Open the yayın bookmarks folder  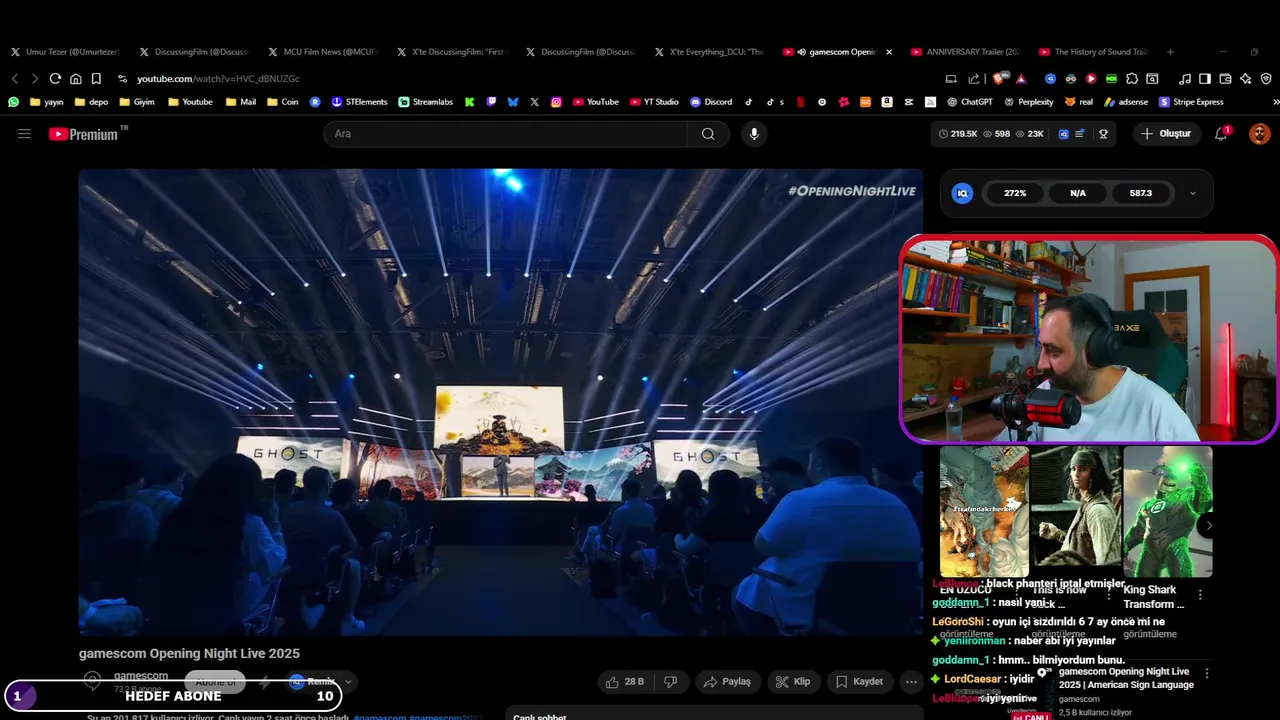tap(47, 102)
